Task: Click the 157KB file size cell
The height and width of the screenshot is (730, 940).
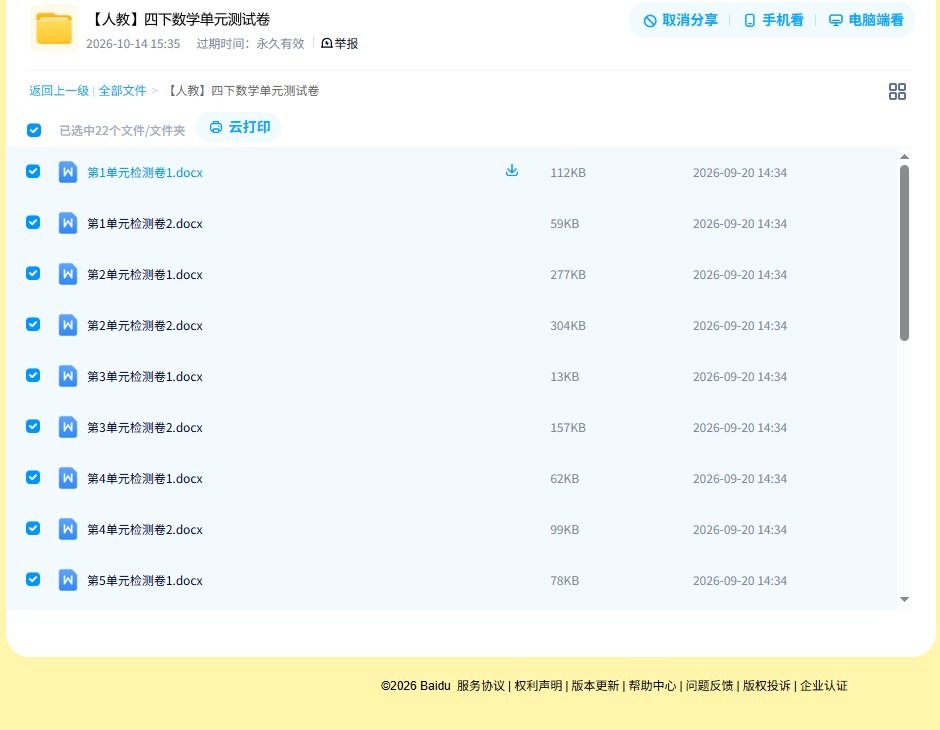Action: coord(568,427)
